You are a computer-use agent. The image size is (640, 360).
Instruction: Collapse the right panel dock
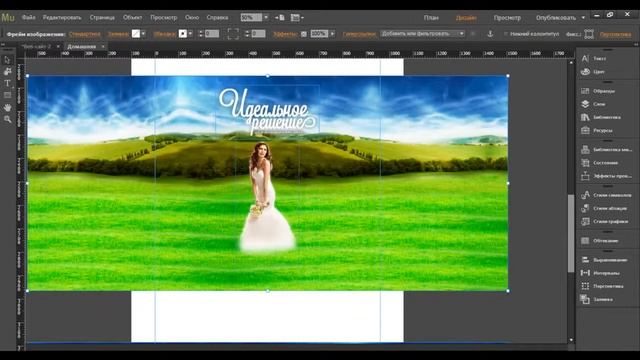point(636,44)
